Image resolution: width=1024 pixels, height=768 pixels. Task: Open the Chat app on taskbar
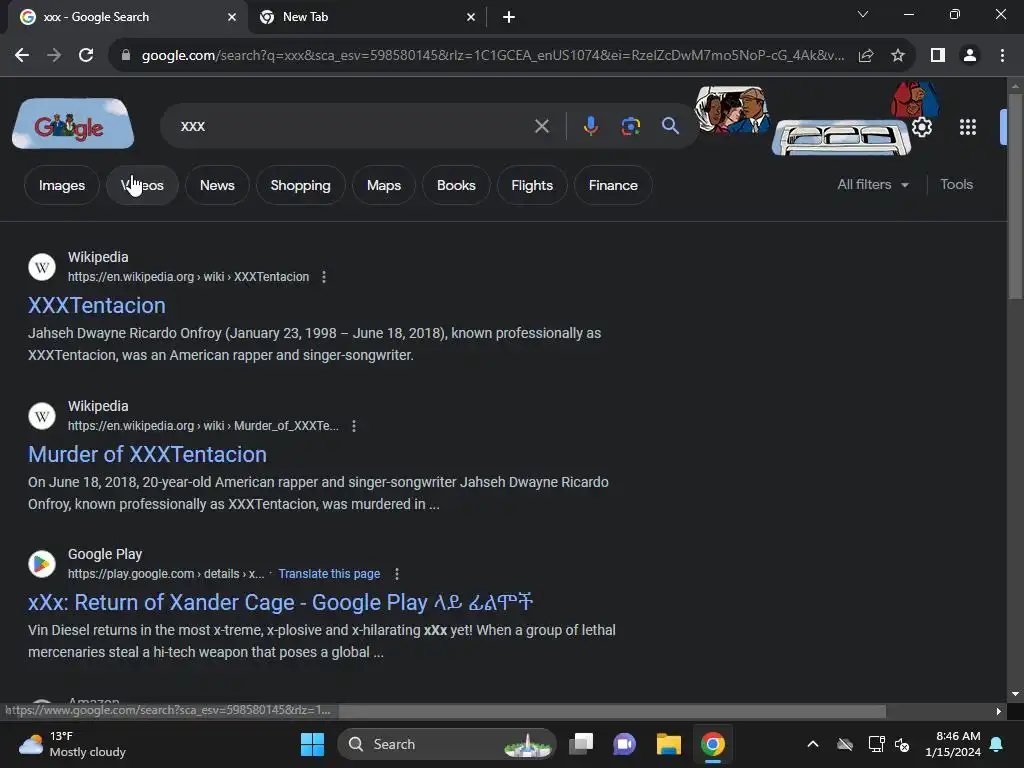pos(624,744)
